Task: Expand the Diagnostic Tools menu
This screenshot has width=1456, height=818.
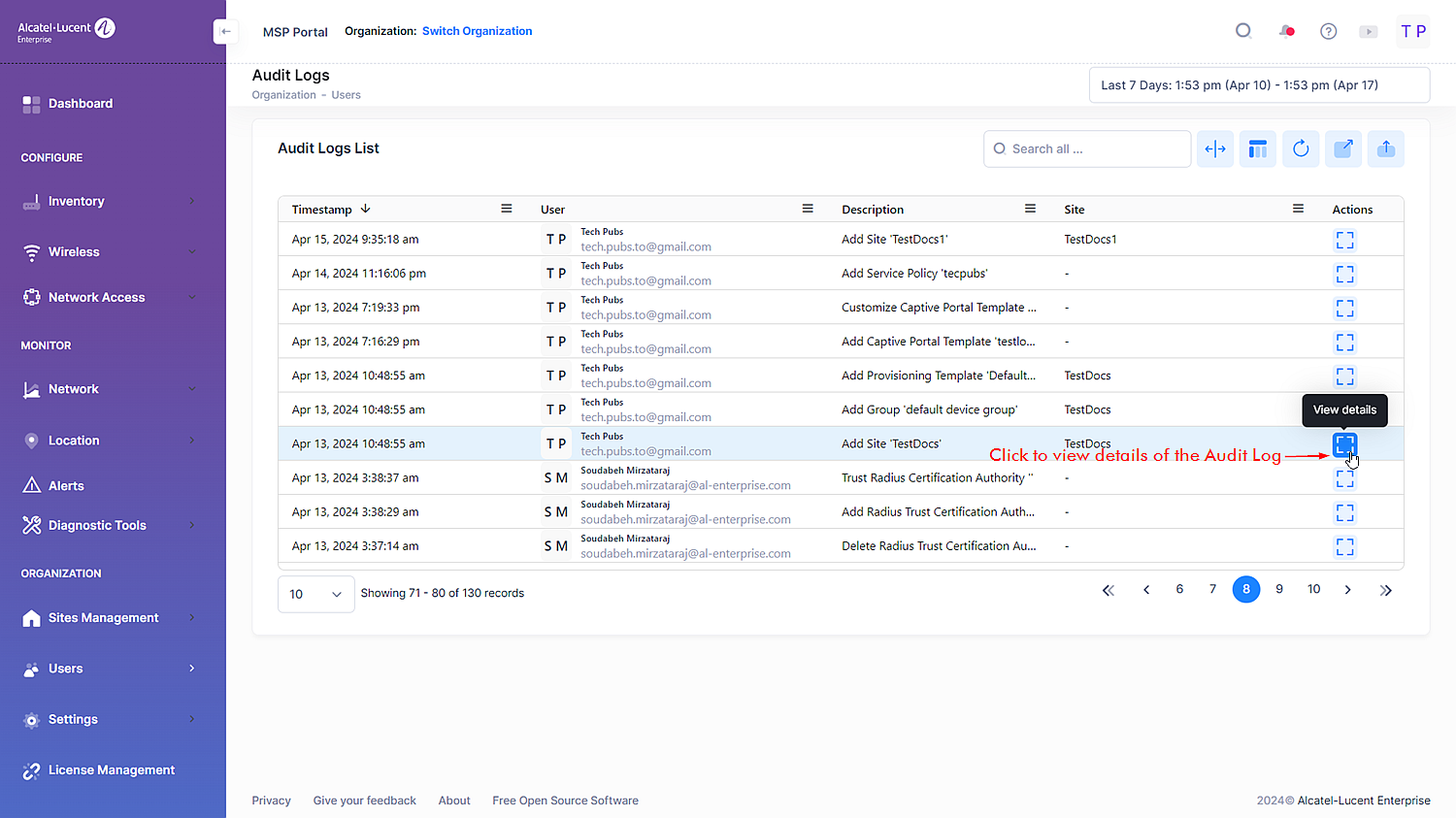Action: [x=109, y=526]
